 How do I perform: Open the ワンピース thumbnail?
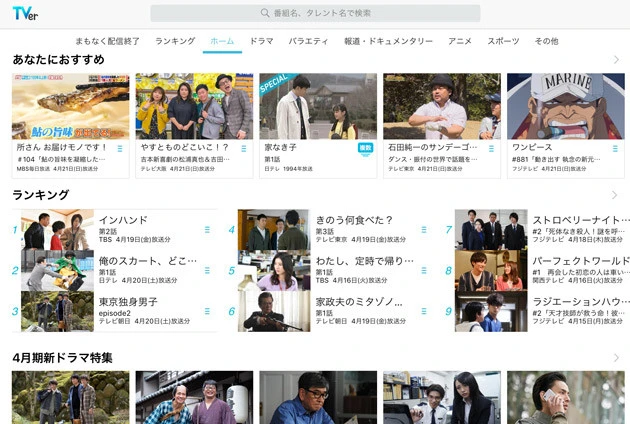(565, 106)
